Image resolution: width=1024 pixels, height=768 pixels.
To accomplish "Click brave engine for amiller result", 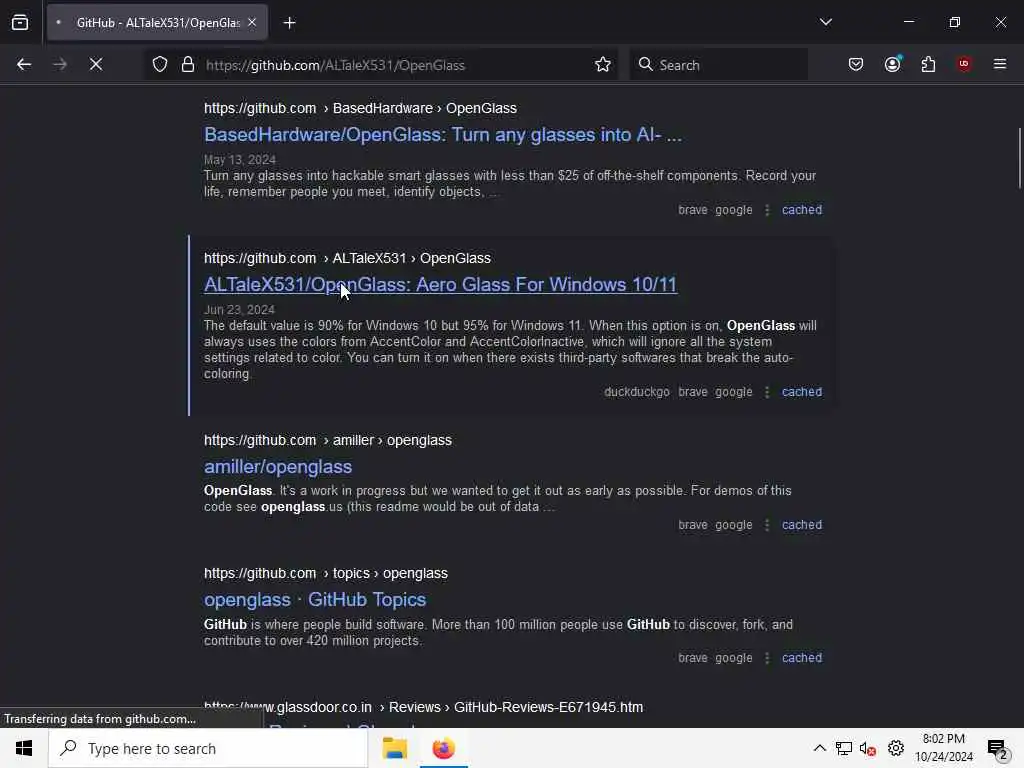I will pos(692,525).
